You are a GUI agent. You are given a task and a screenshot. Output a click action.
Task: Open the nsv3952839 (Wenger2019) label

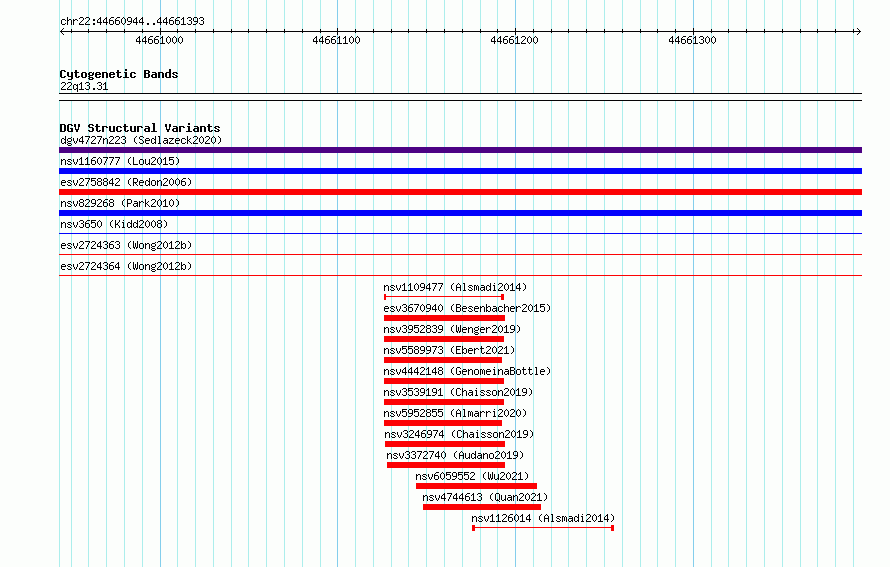pyautogui.click(x=452, y=329)
